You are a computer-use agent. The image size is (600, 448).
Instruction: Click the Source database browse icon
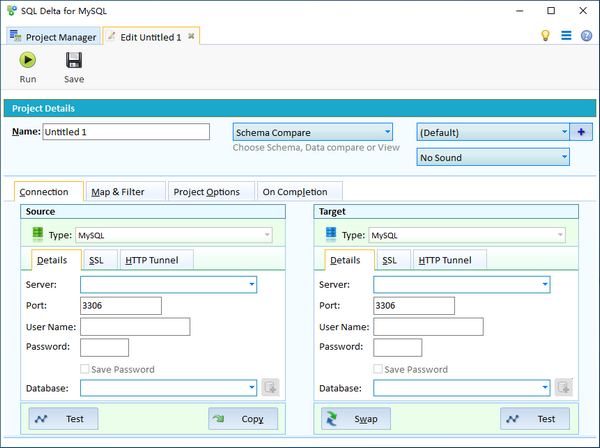coord(270,388)
